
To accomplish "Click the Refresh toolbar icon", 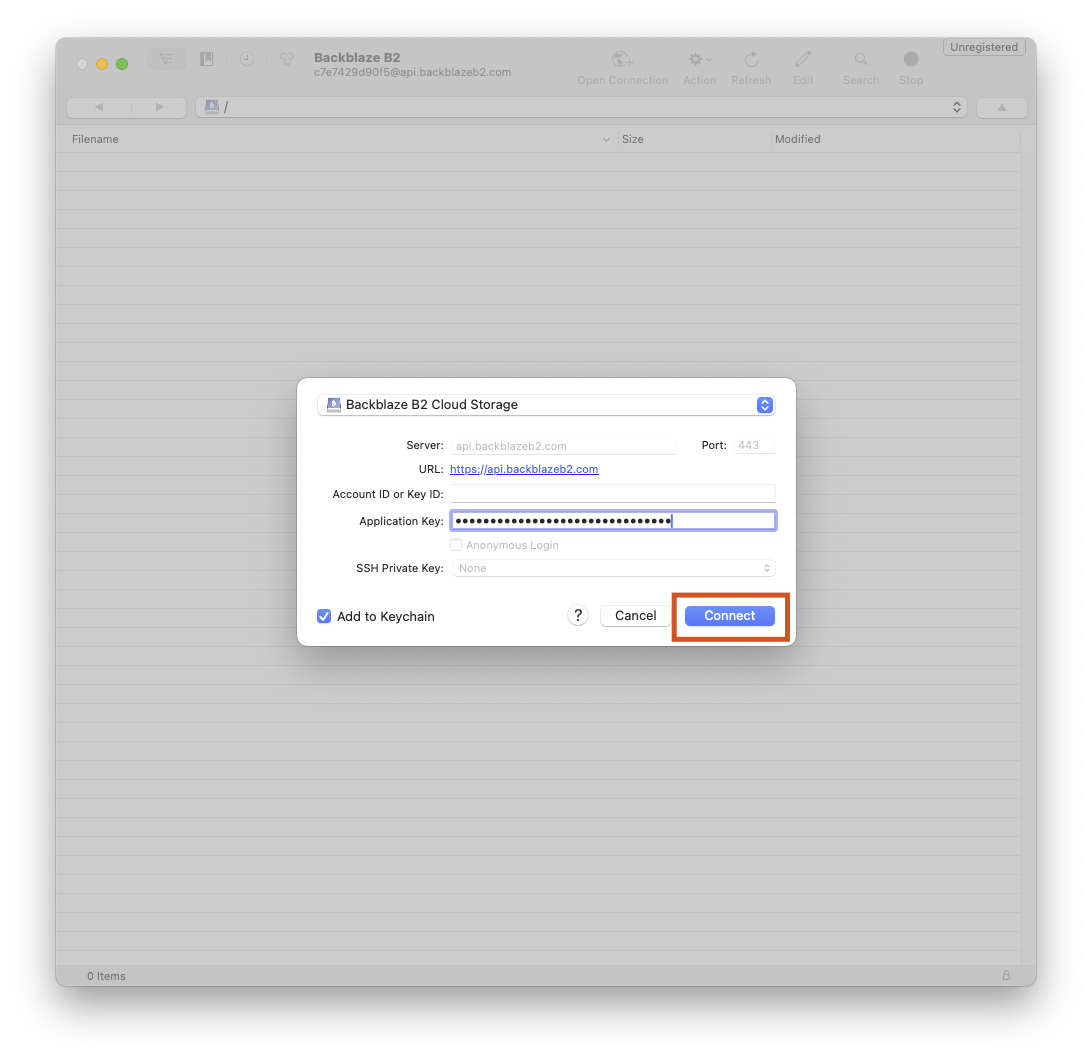I will coord(751,60).
